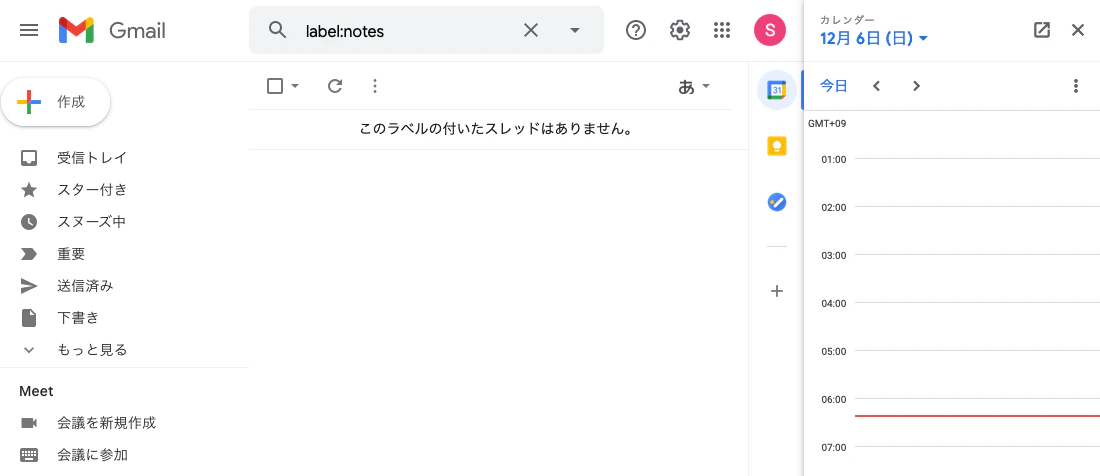This screenshot has height=476, width=1100.
Task: Open the Google Keep side panel icon
Action: click(777, 146)
